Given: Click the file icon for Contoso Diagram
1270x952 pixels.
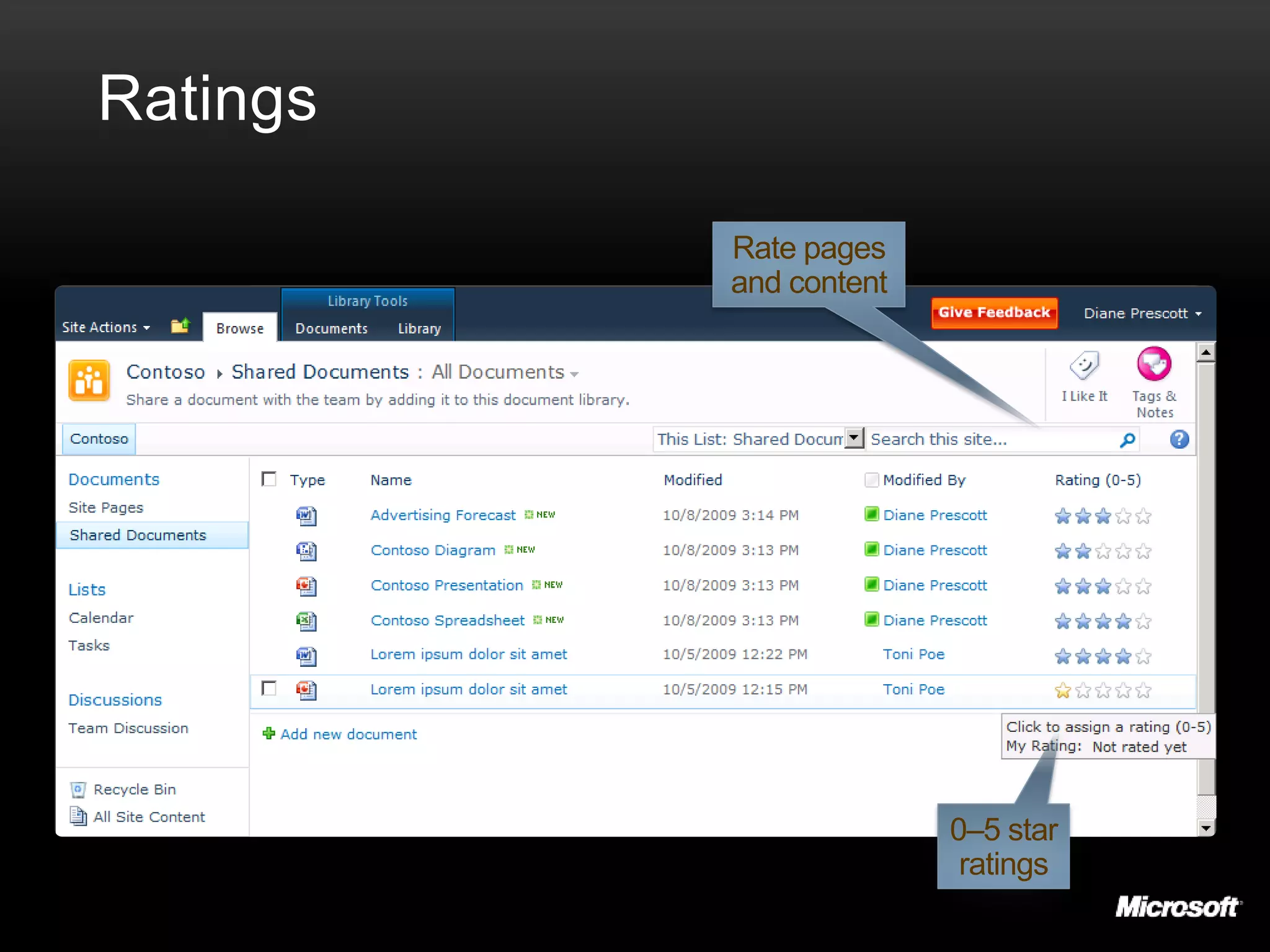Looking at the screenshot, I should pos(306,551).
